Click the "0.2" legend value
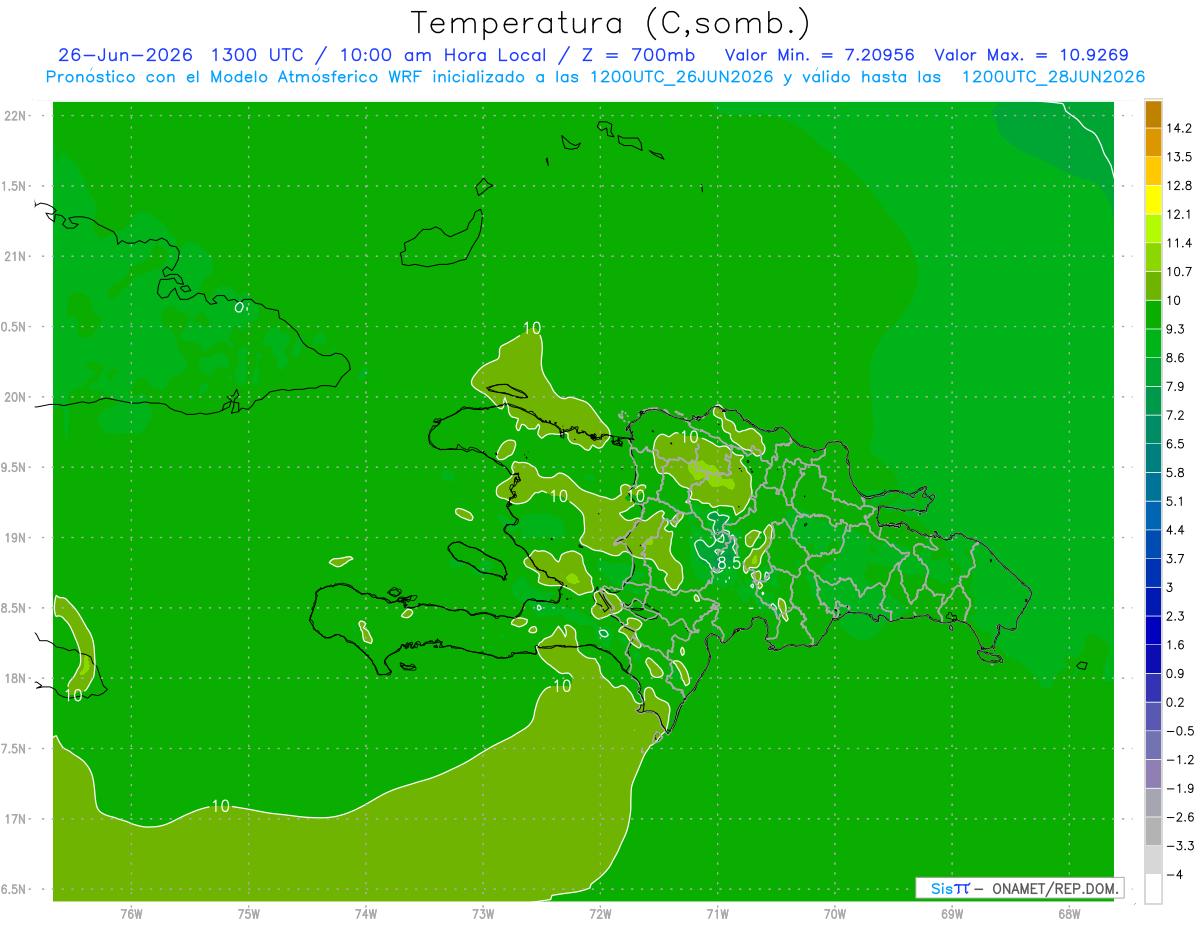 point(1176,702)
